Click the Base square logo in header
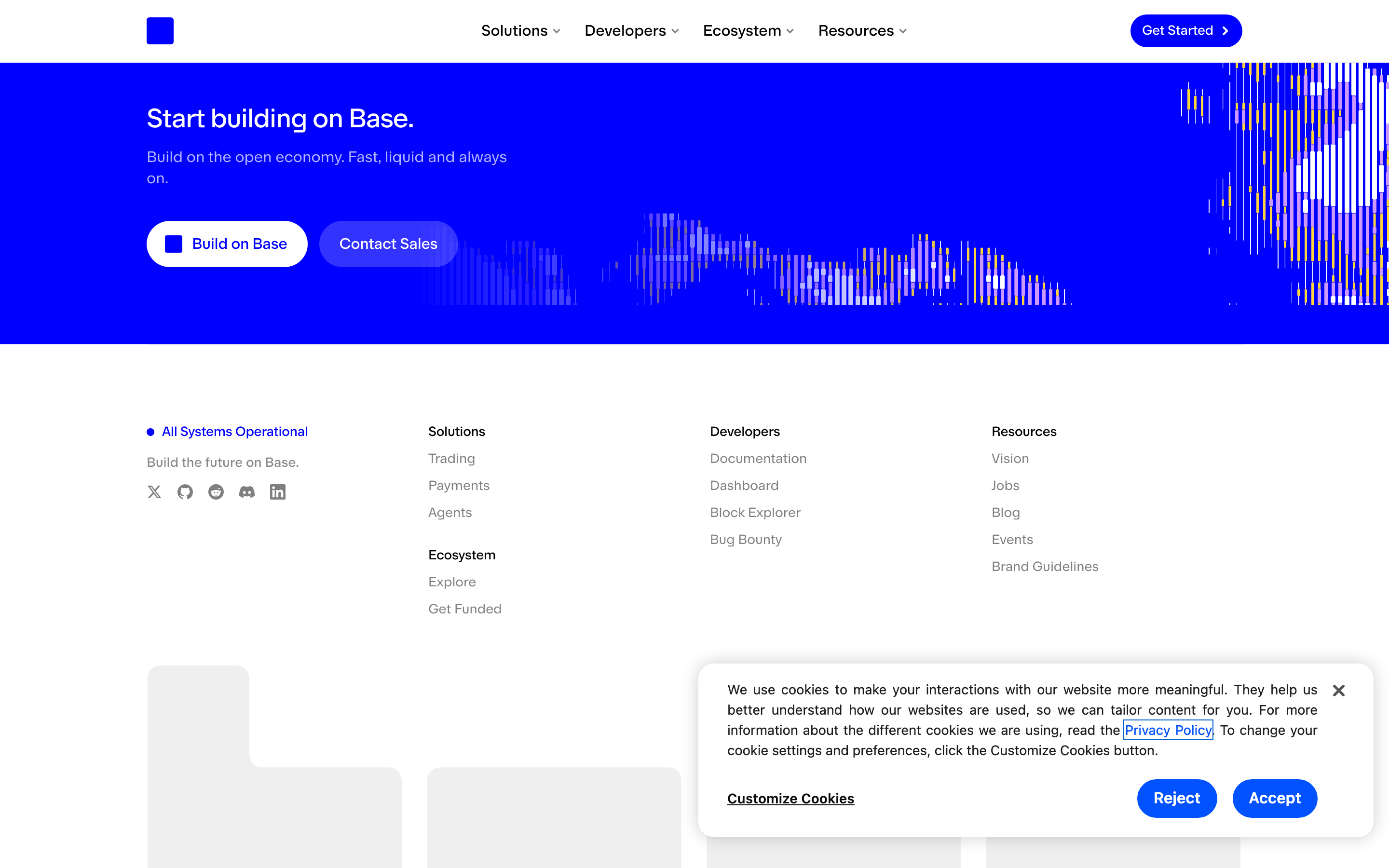The width and height of the screenshot is (1389, 868). tap(160, 31)
